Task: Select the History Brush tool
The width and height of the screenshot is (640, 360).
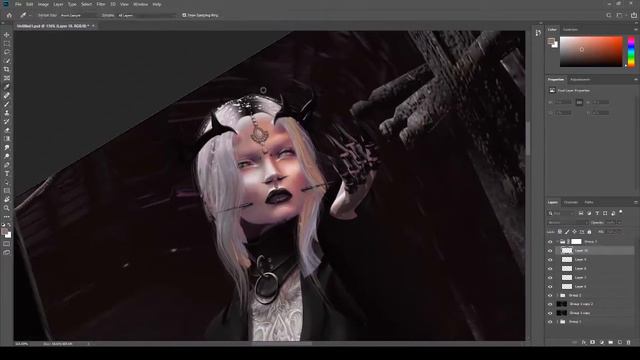Action: click(x=7, y=121)
